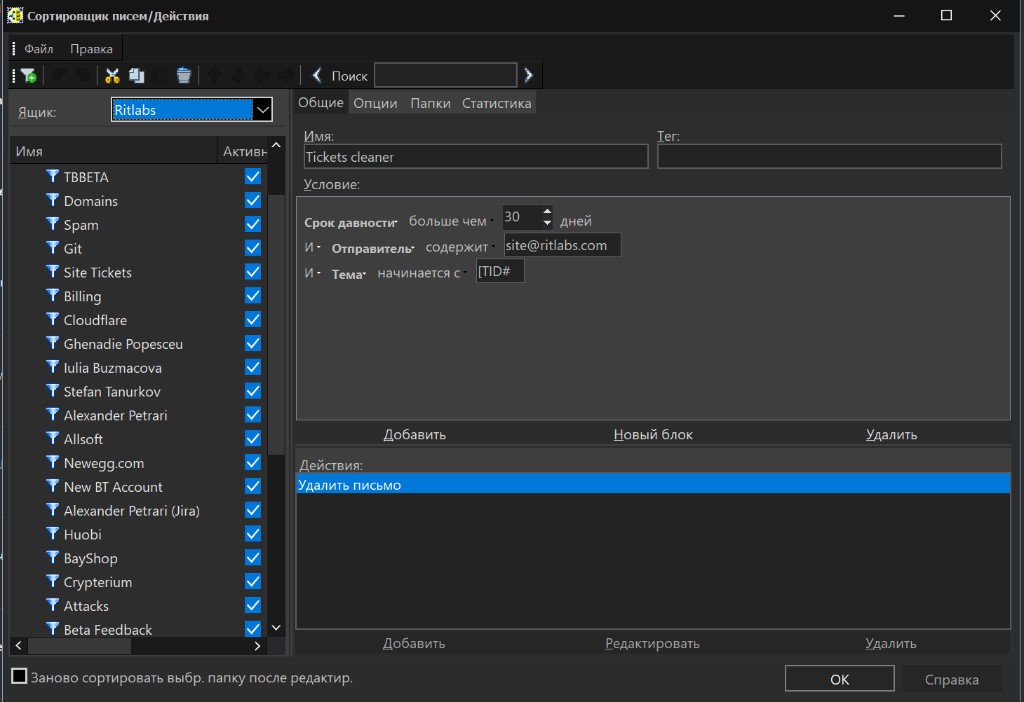Click the filter icon beside TBBETA

(53, 176)
